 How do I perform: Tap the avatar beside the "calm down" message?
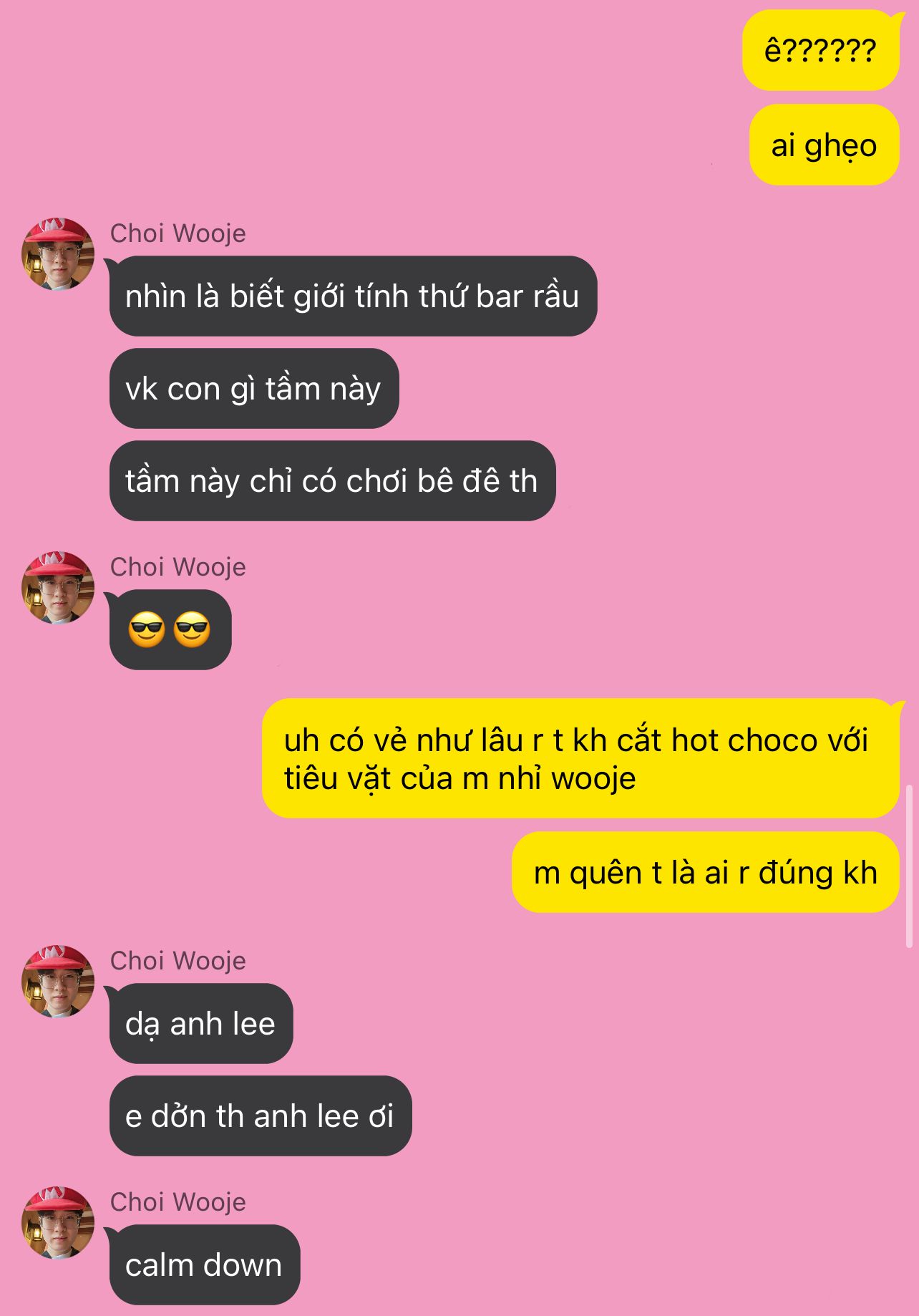click(58, 1222)
